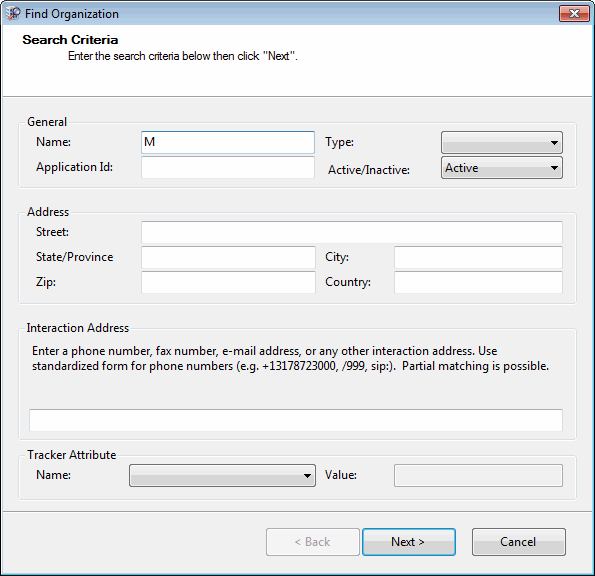This screenshot has height=576, width=595.
Task: Open the Type dropdown
Action: pos(502,142)
